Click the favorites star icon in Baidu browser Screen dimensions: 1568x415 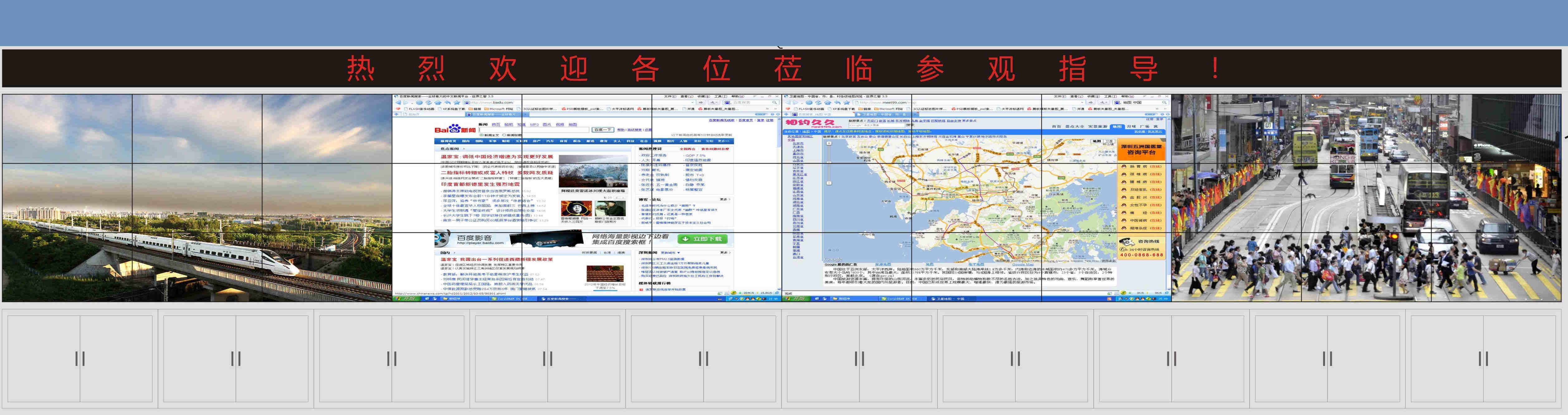pos(457,103)
